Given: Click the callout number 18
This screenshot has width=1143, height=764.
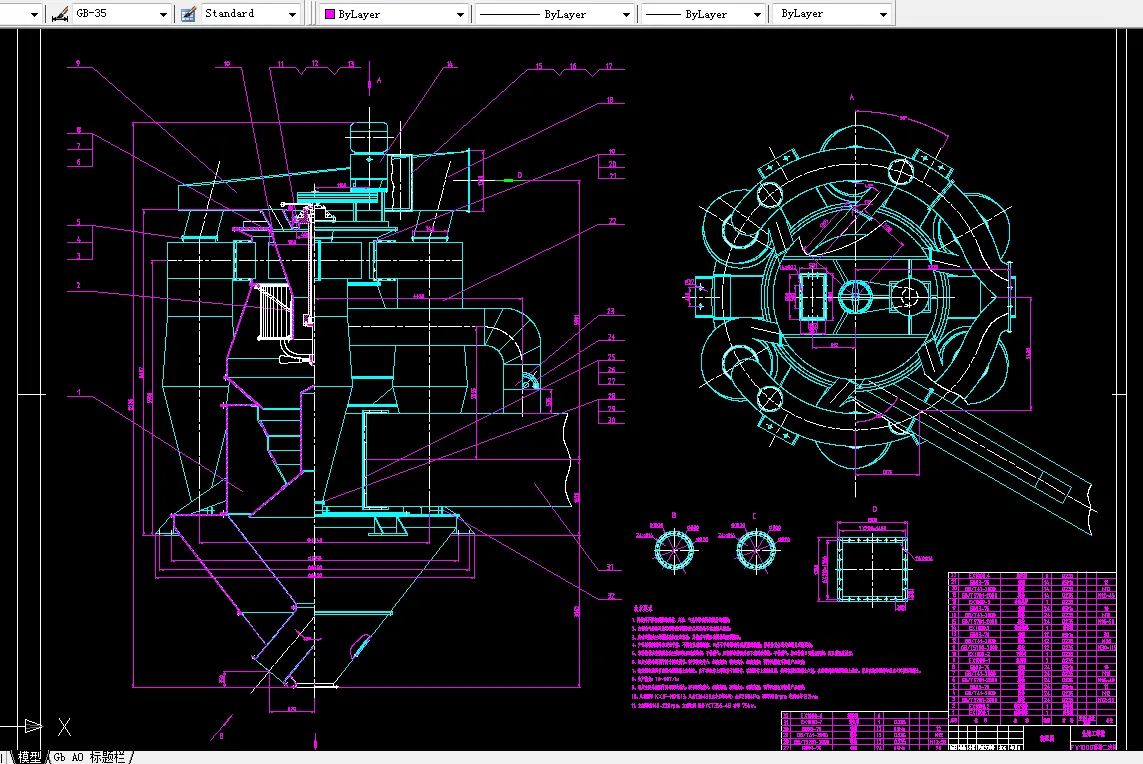Looking at the screenshot, I should (x=610, y=100).
